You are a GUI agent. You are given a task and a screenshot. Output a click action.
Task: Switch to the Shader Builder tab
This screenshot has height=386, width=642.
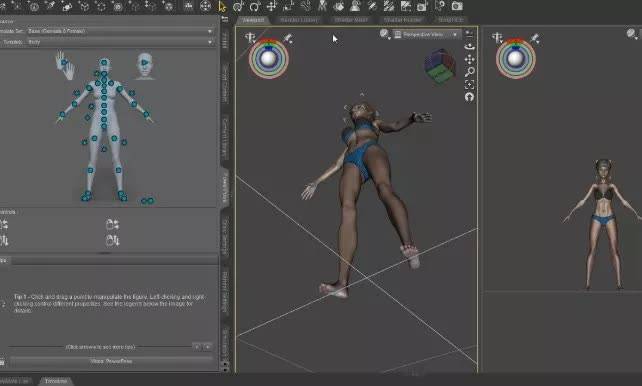(402, 20)
